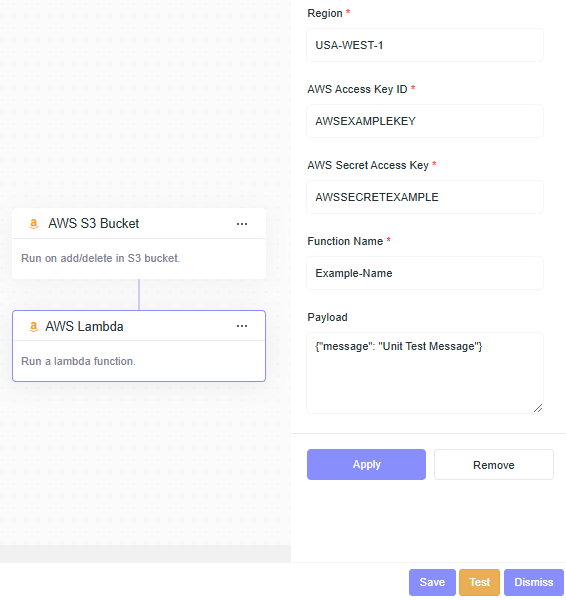
Task: Click the Region input field
Action: (425, 45)
